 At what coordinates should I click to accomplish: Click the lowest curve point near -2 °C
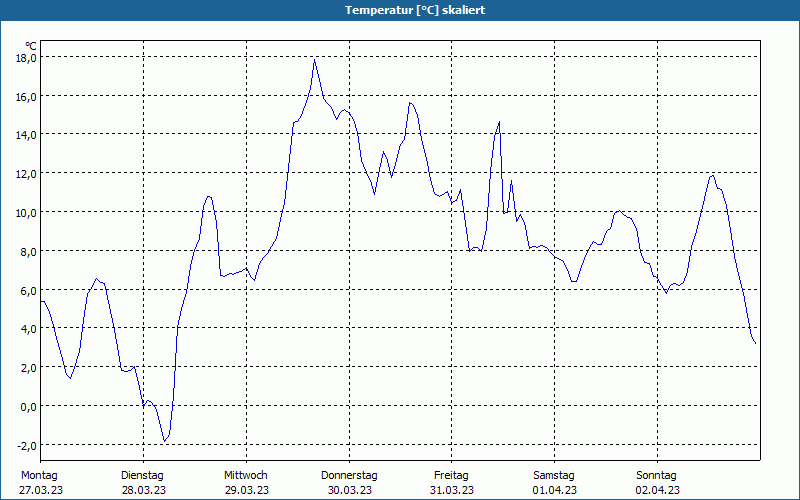[x=164, y=441]
